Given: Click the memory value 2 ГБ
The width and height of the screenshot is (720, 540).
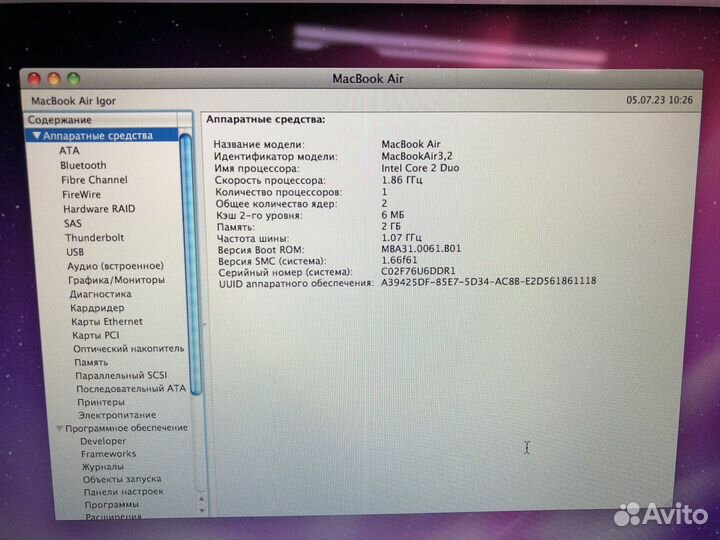Looking at the screenshot, I should coord(391,226).
